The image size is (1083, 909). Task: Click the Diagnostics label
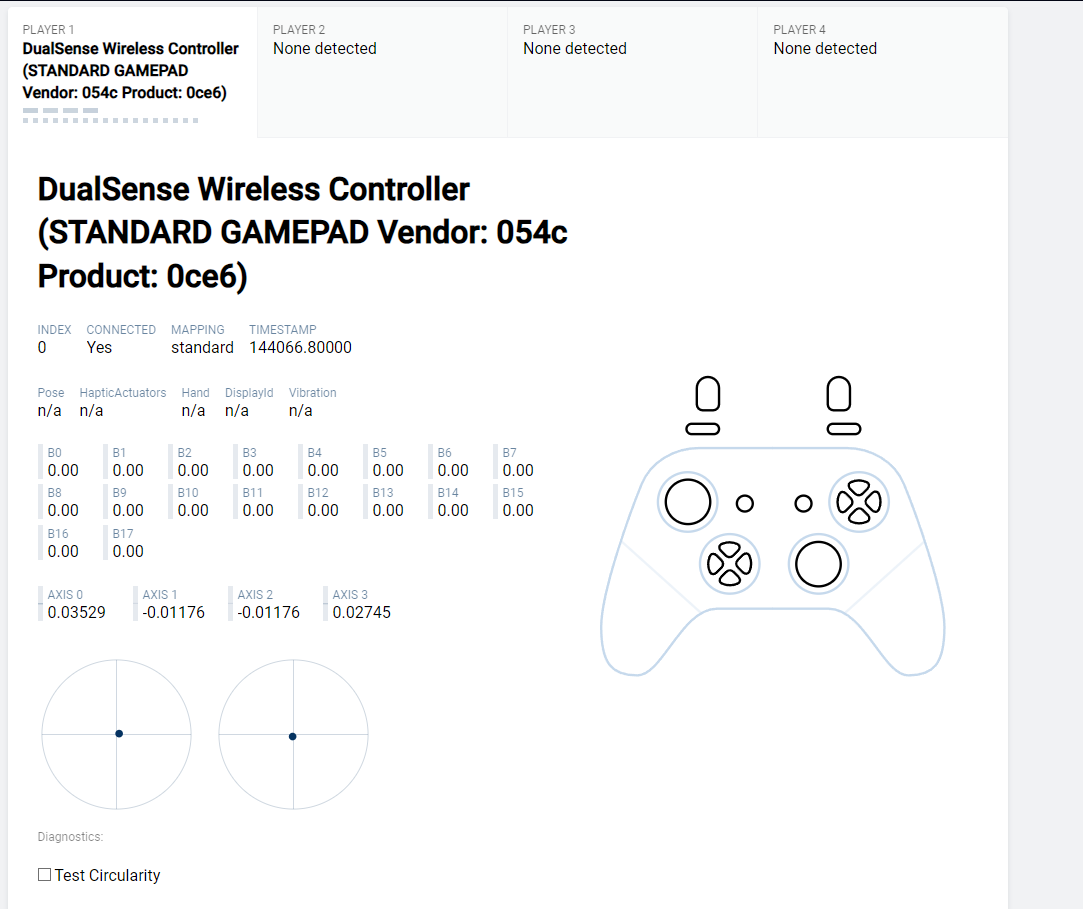click(x=70, y=836)
